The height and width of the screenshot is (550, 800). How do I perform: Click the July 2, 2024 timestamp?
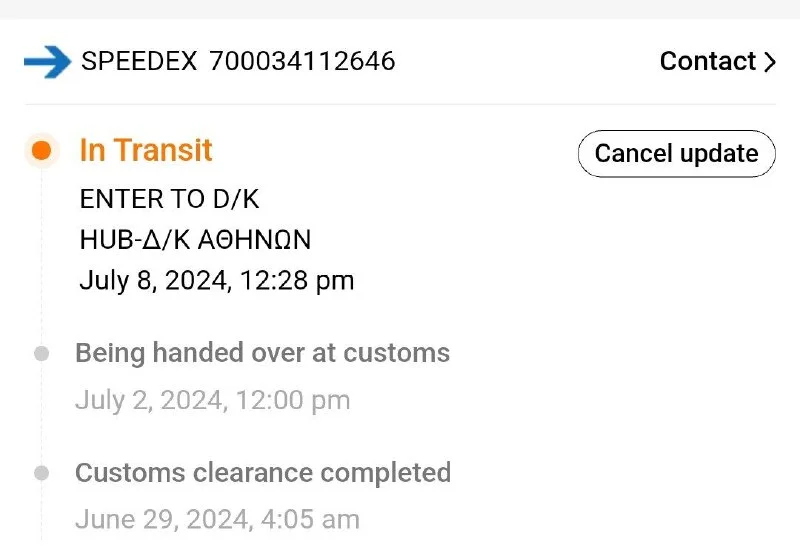(x=212, y=401)
